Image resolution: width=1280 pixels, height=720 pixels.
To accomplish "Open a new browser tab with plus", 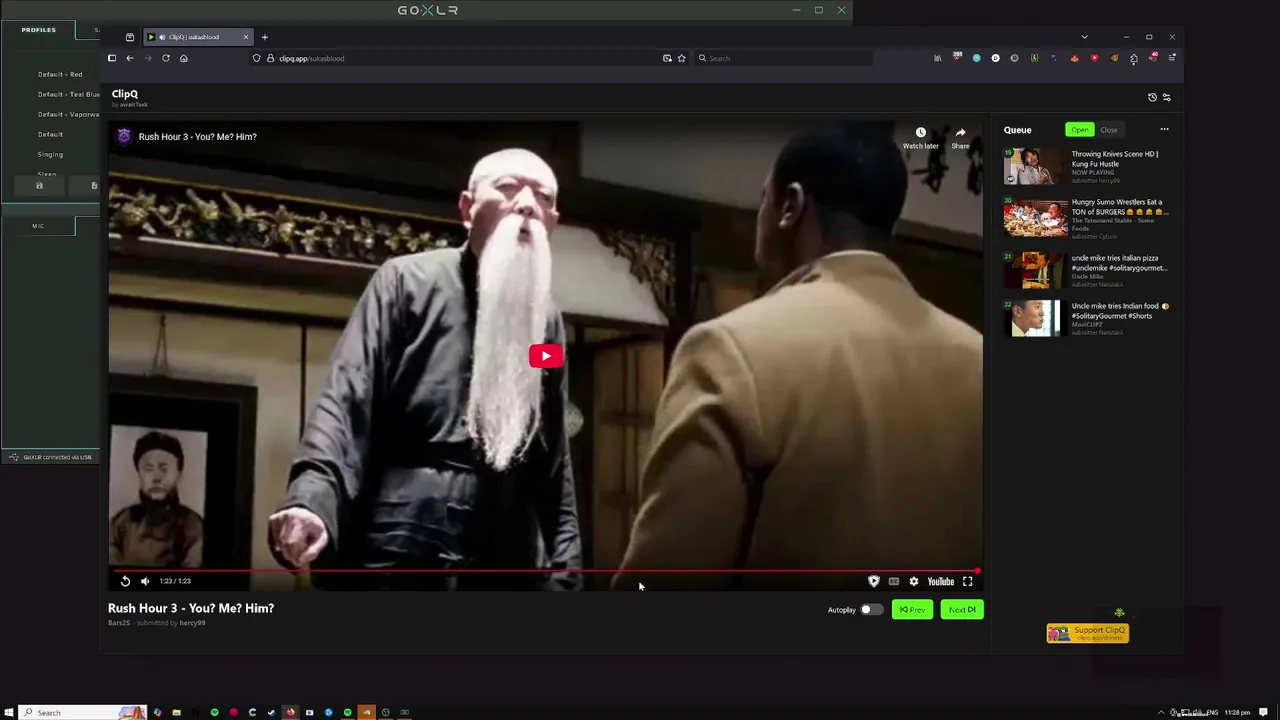I will coord(264,37).
